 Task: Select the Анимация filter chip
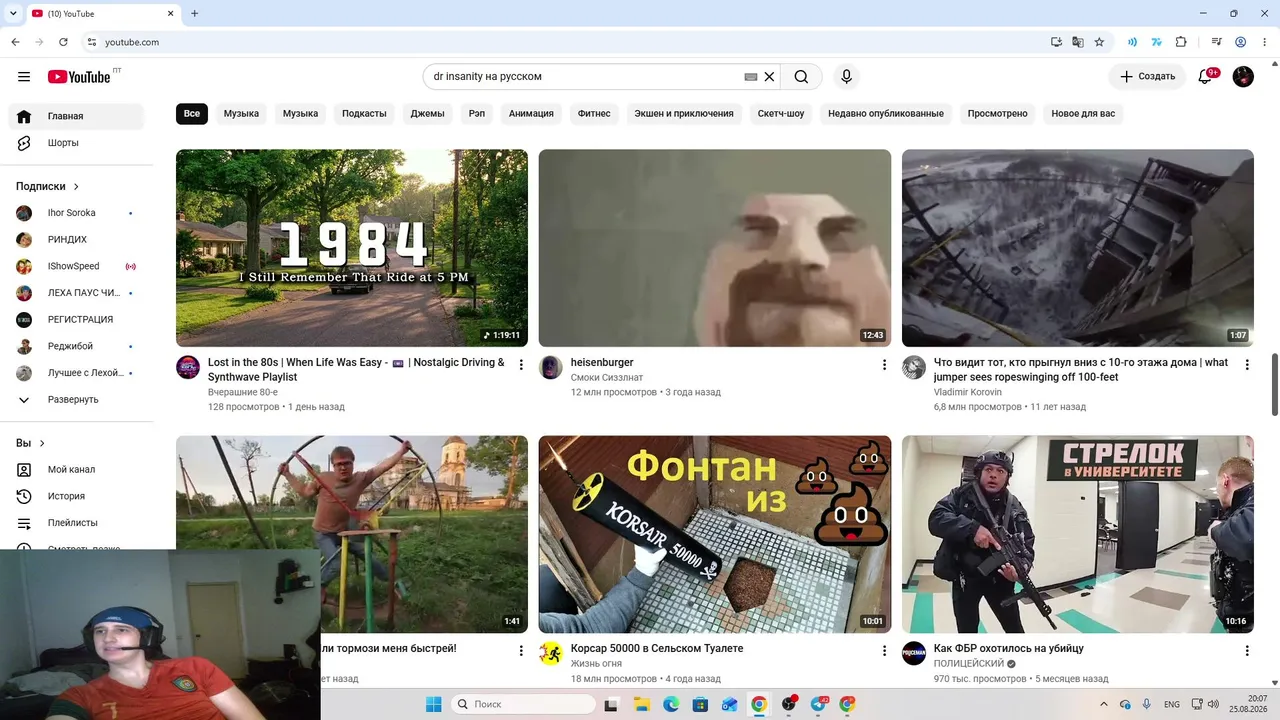point(531,114)
